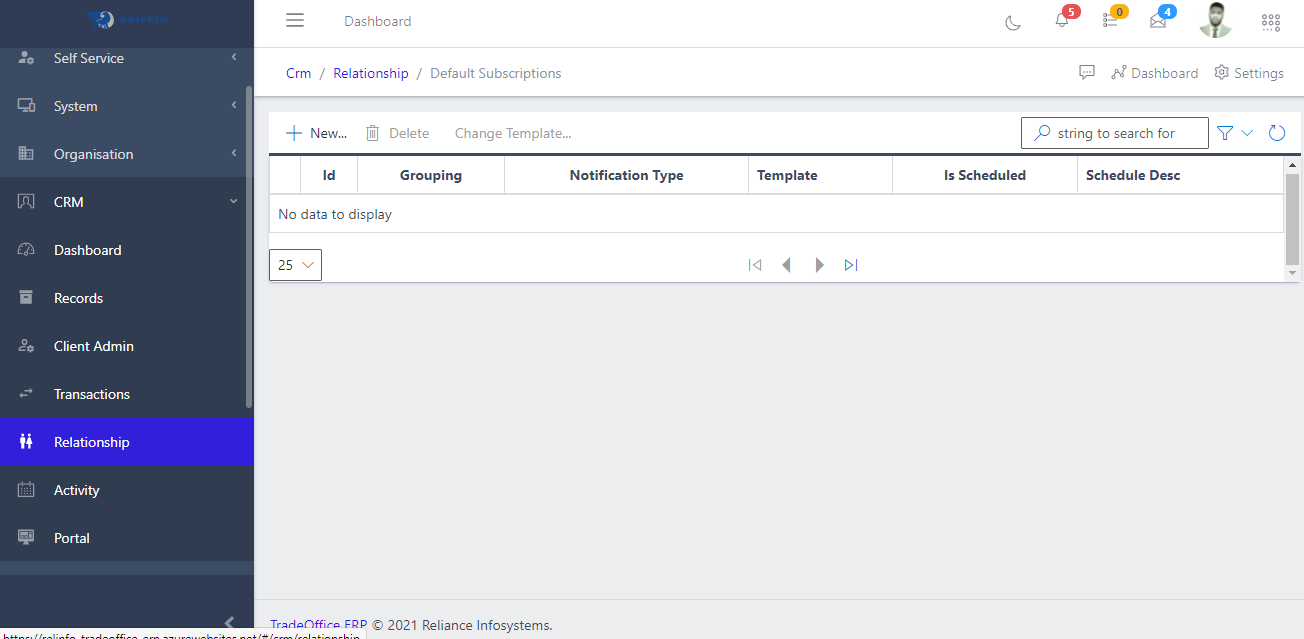1304x639 pixels.
Task: Open the notifications bell showing 5 alerts
Action: click(x=1062, y=21)
